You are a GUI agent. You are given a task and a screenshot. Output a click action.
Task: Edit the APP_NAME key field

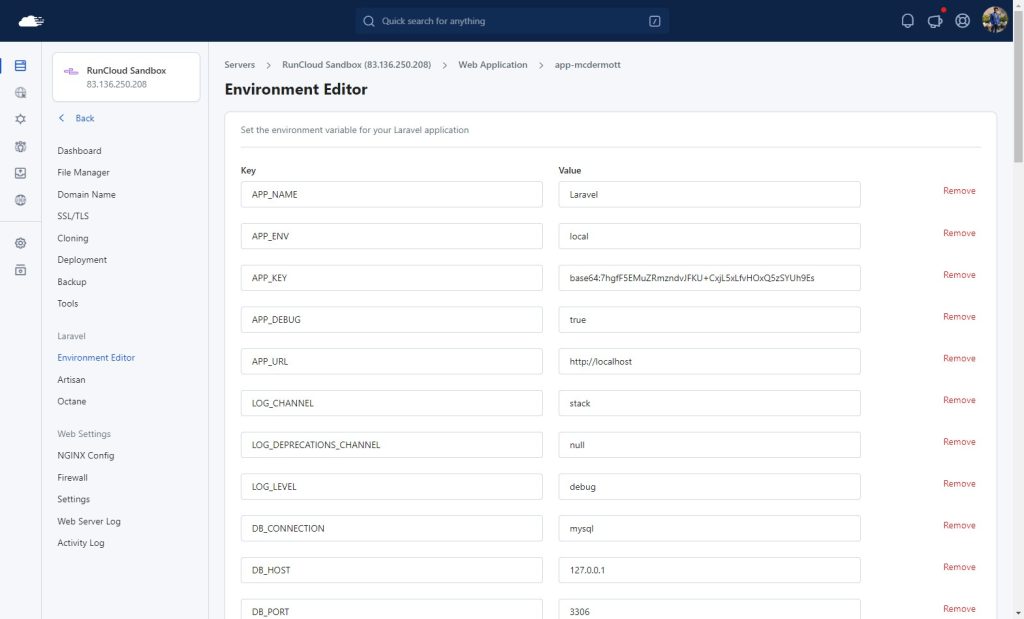click(x=391, y=195)
